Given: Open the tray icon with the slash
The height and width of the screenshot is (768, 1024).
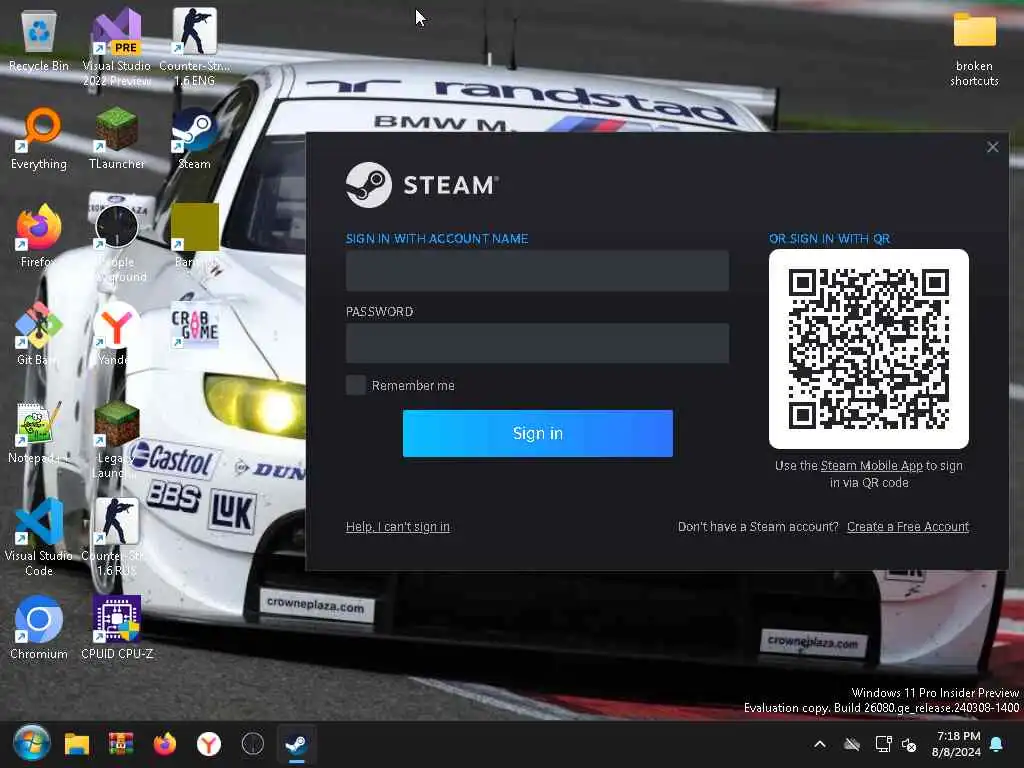Looking at the screenshot, I should point(852,744).
